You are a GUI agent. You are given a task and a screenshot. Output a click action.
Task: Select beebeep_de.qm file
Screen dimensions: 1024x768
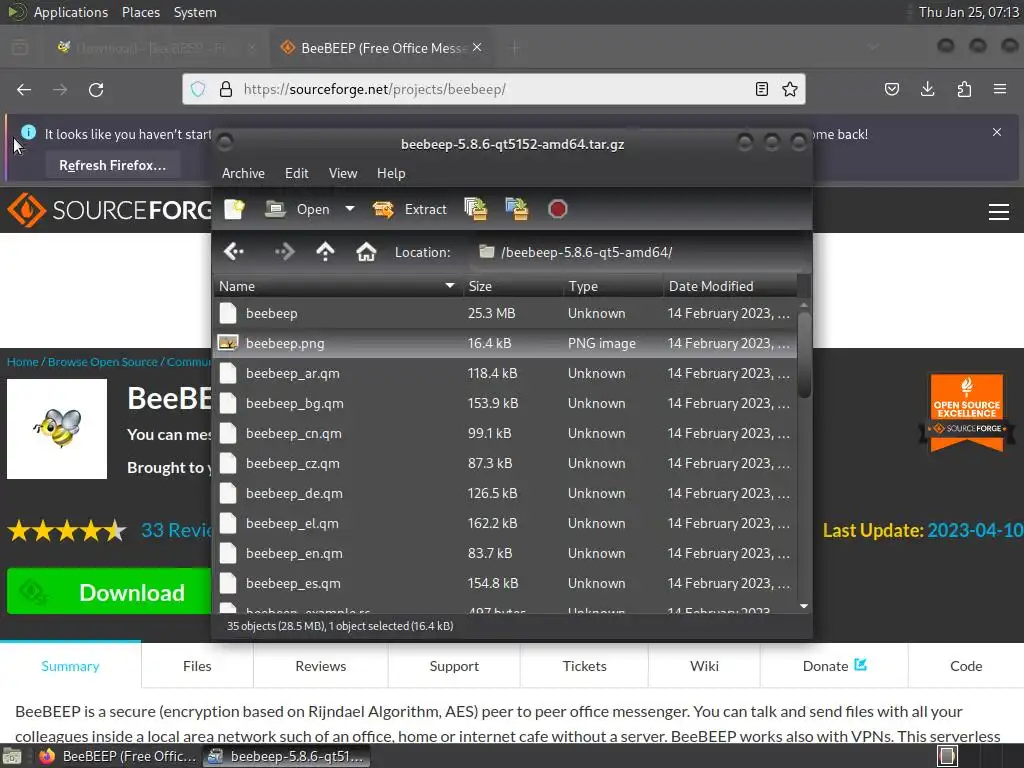(505, 494)
